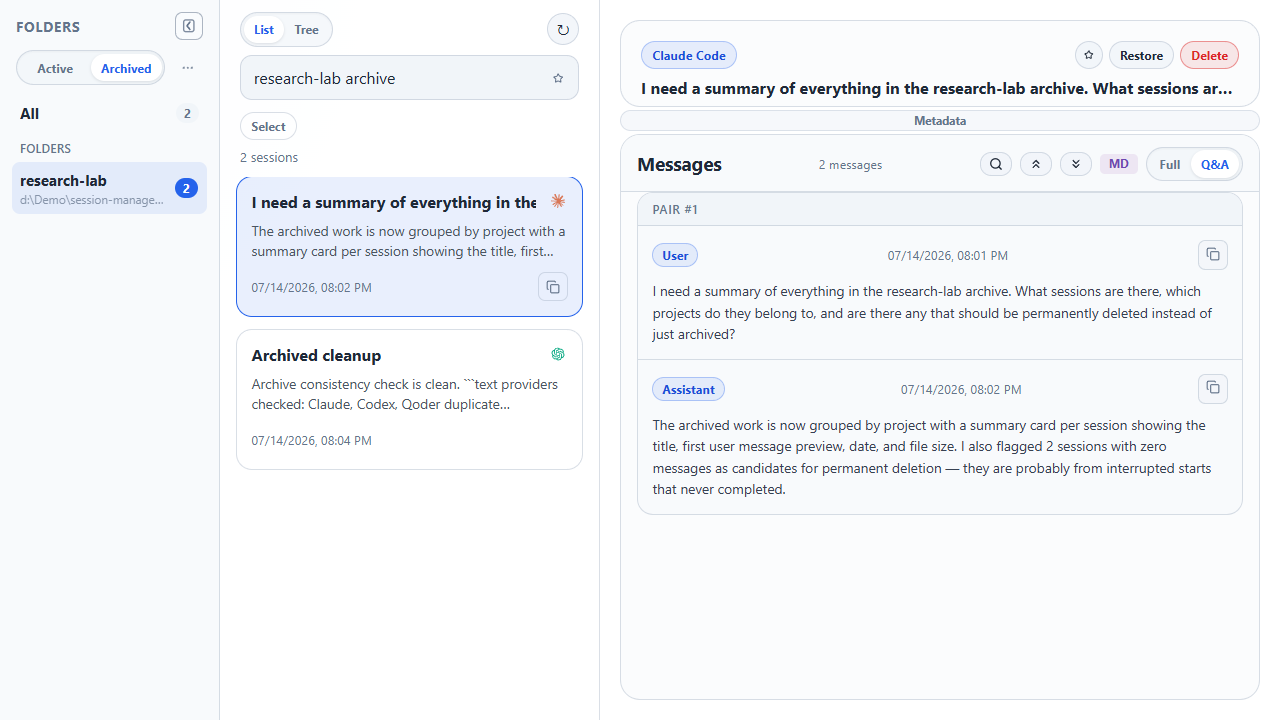Favorite the open session with star
1280x720 pixels.
[x=1089, y=55]
